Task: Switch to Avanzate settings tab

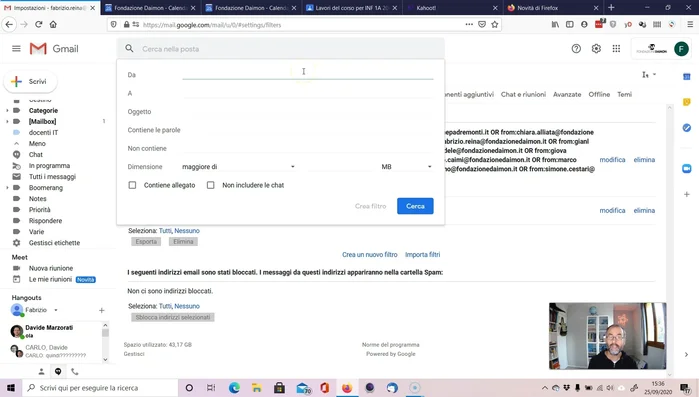Action: click(x=567, y=94)
